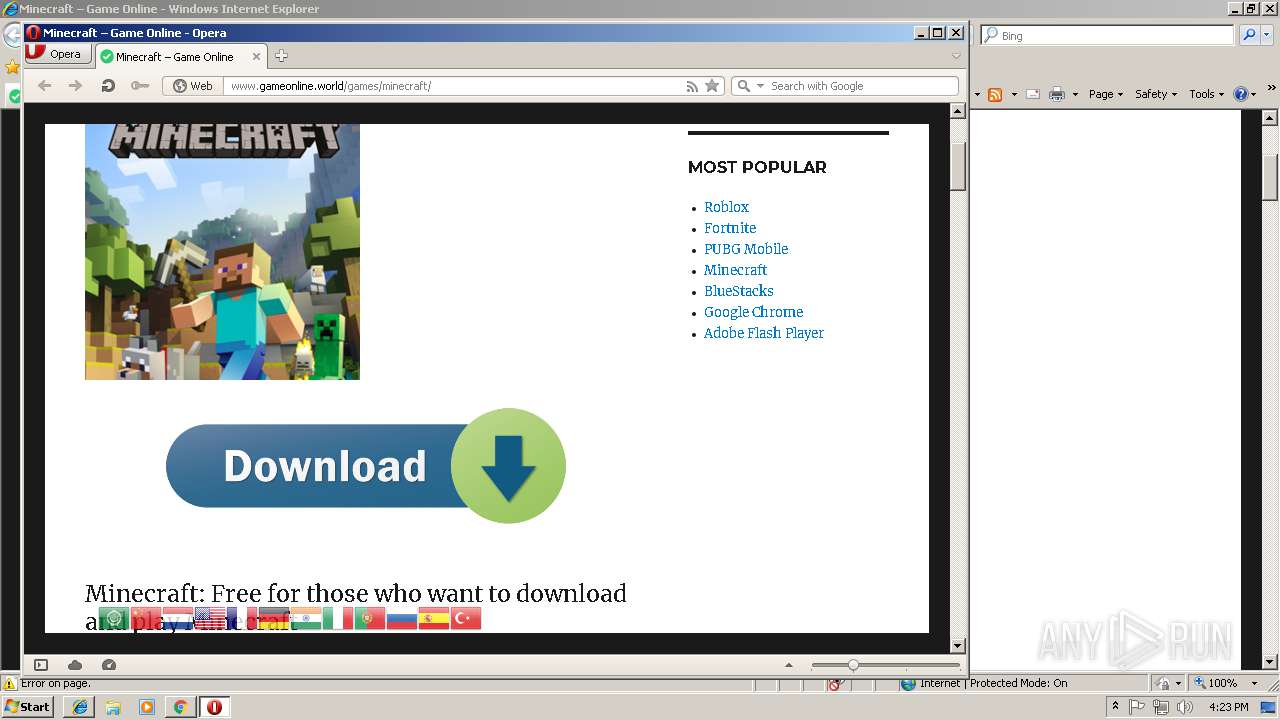This screenshot has width=1280, height=720.
Task: Select Hindi India flag
Action: coord(306,619)
